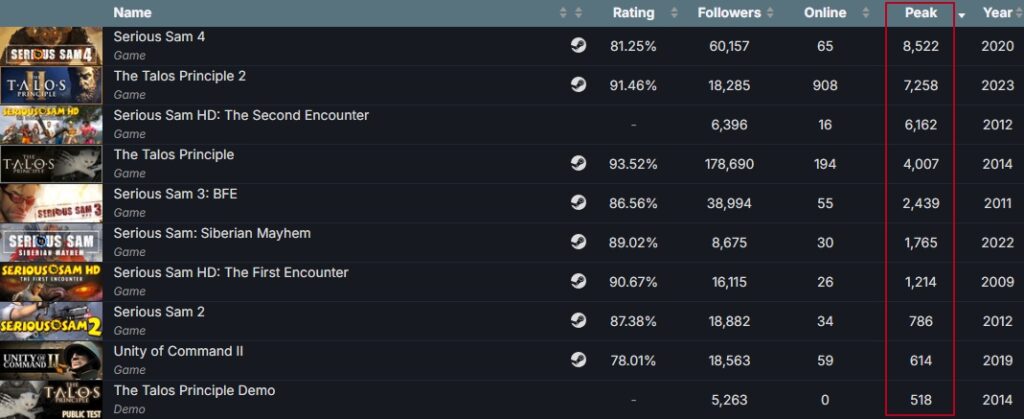
Task: Click the Steam icon for Serious Sam 4
Action: pyautogui.click(x=578, y=46)
